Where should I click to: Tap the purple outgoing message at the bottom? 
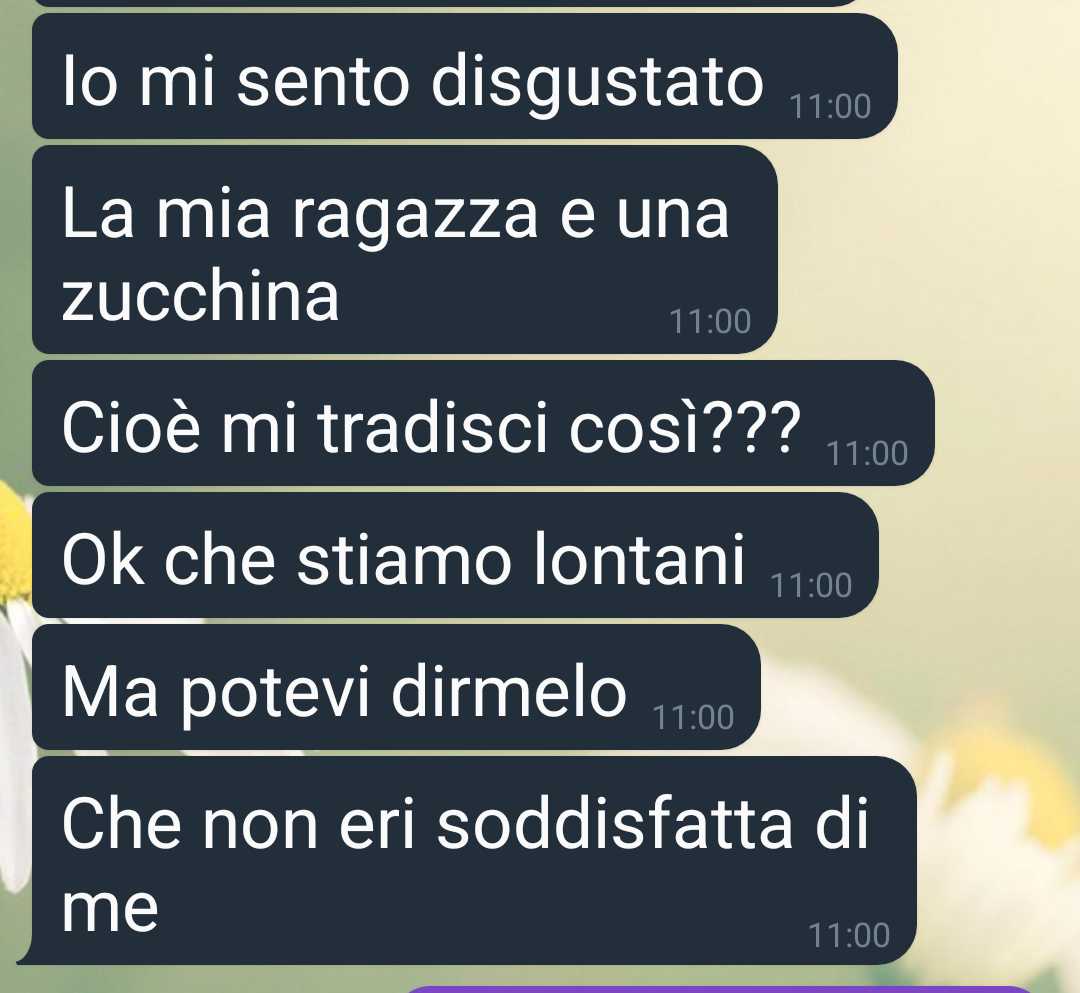[720, 990]
